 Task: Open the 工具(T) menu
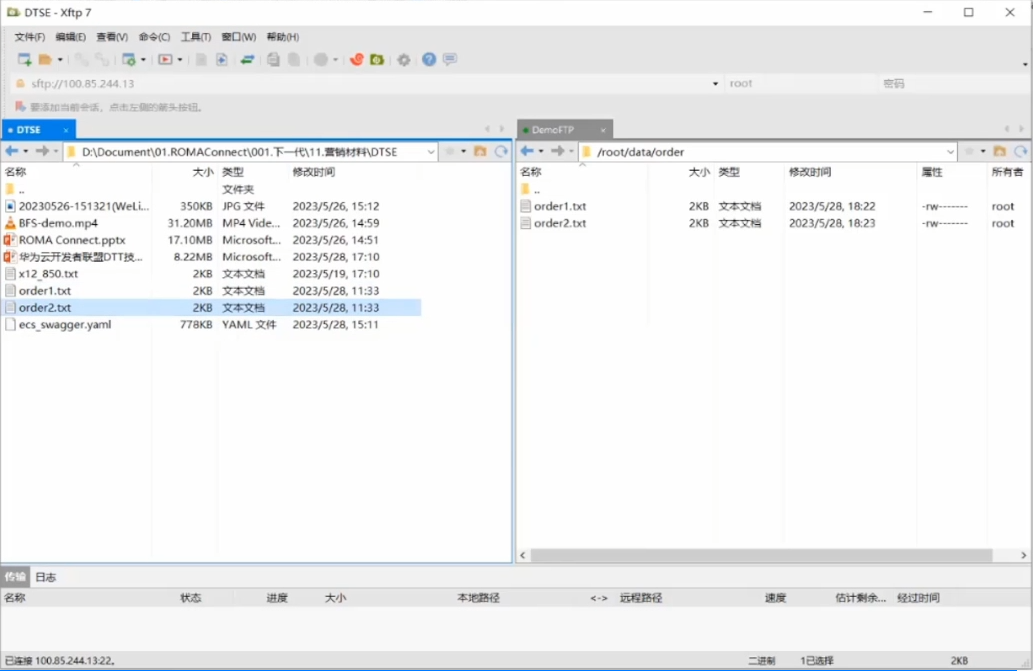[196, 37]
